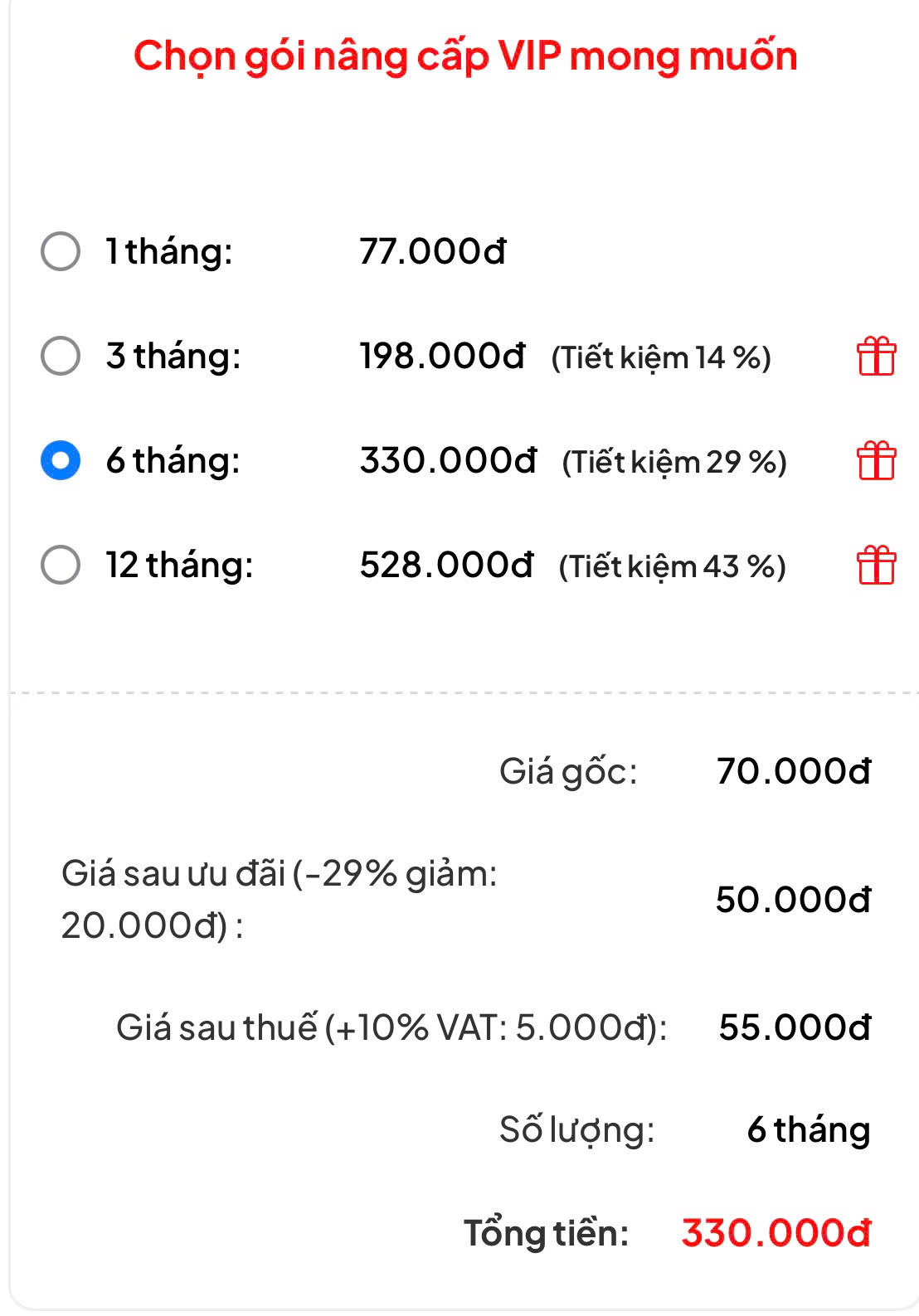Click the Tiết kiệm 43 % text
This screenshot has width=919, height=1316.
[x=672, y=566]
